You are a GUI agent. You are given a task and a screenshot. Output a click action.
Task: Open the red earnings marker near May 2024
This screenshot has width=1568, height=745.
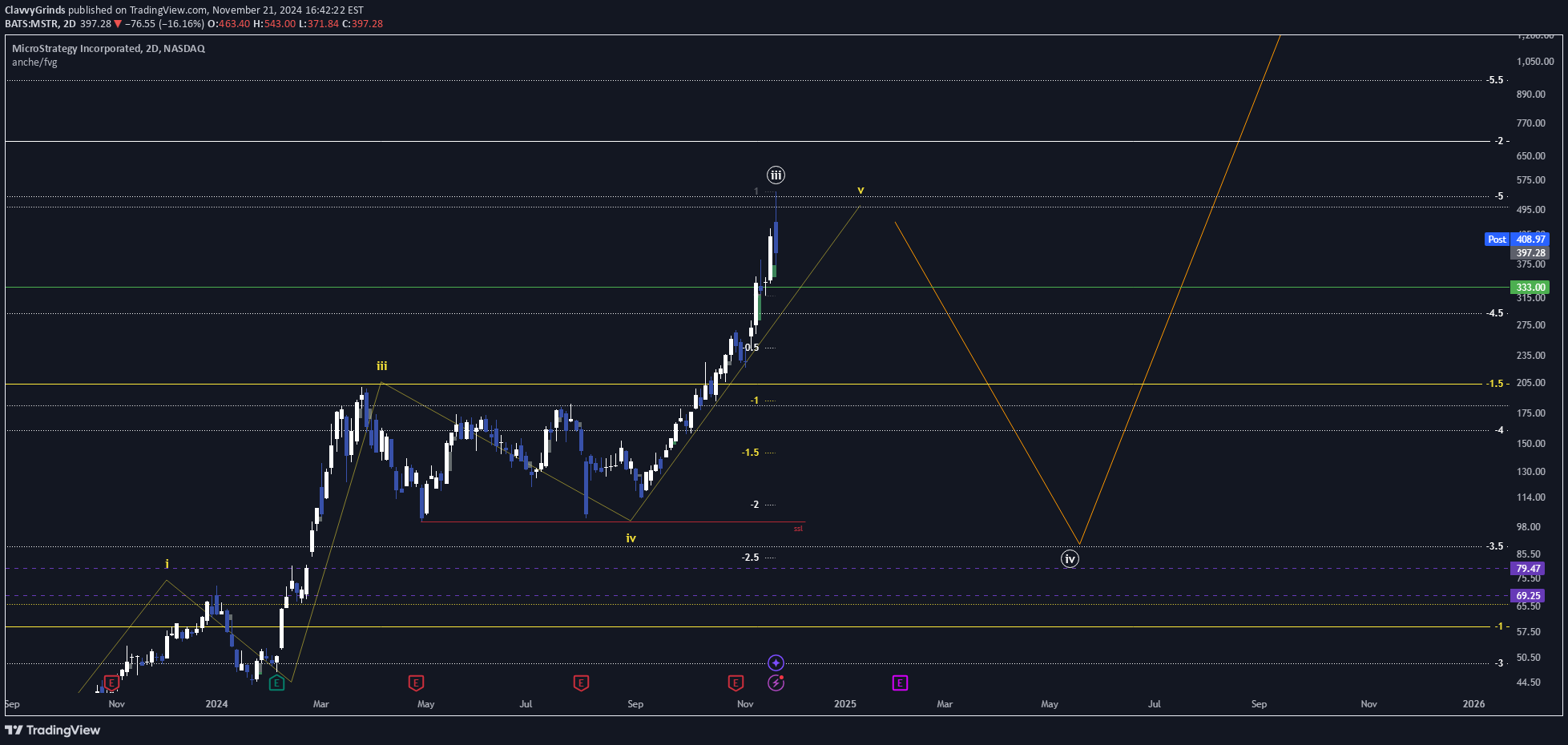coord(416,683)
